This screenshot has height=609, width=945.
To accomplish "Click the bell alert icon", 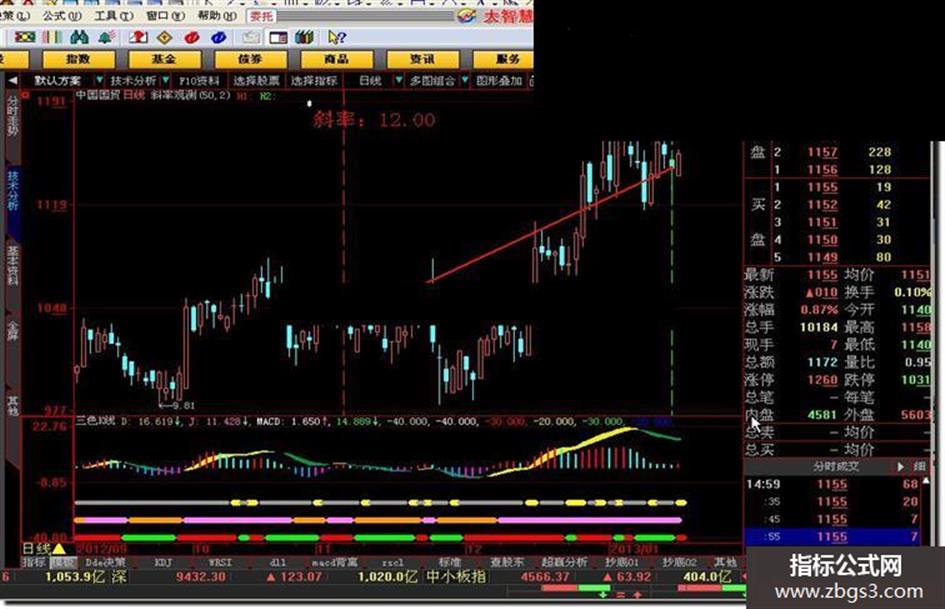I will pos(107,37).
